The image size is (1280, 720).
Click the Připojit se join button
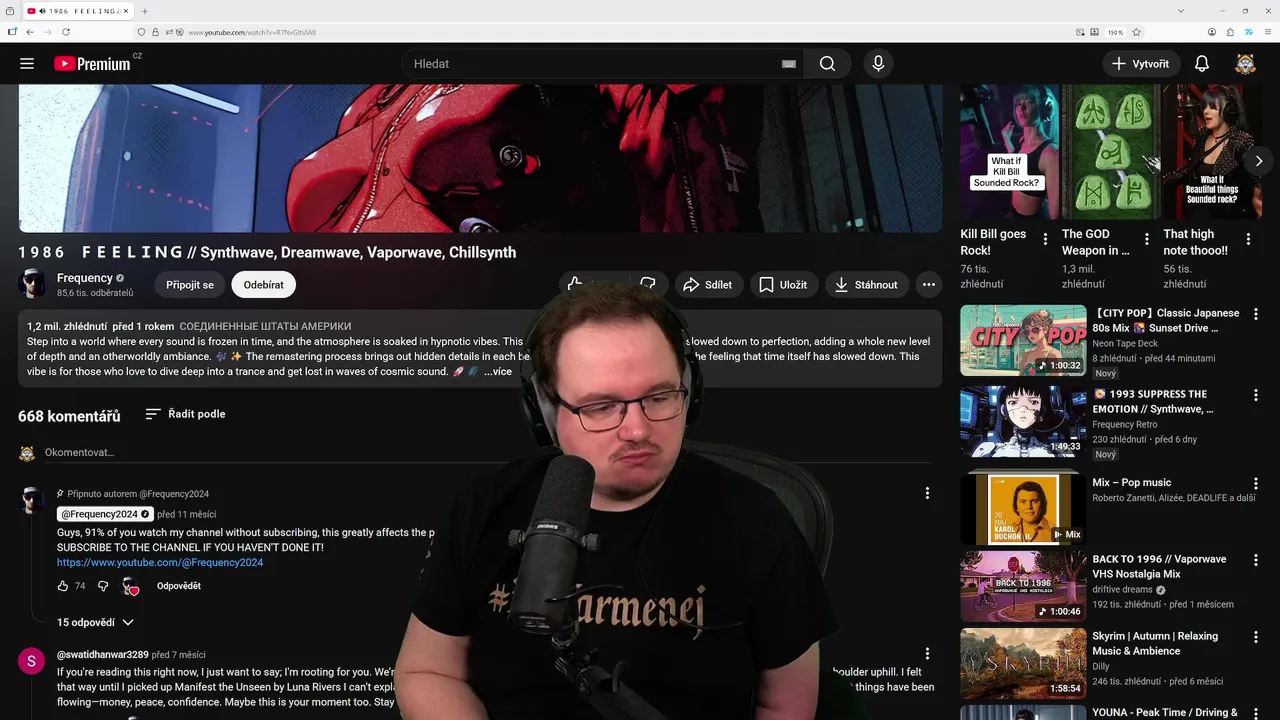coord(190,284)
